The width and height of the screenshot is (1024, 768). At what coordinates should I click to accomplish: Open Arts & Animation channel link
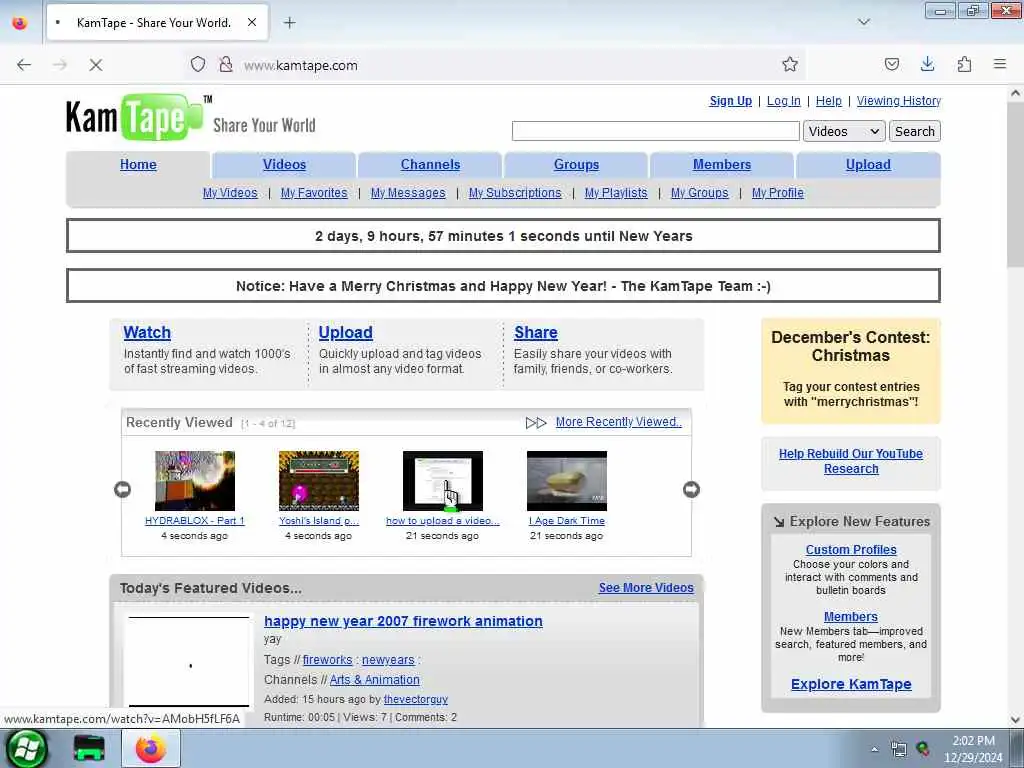(x=375, y=680)
